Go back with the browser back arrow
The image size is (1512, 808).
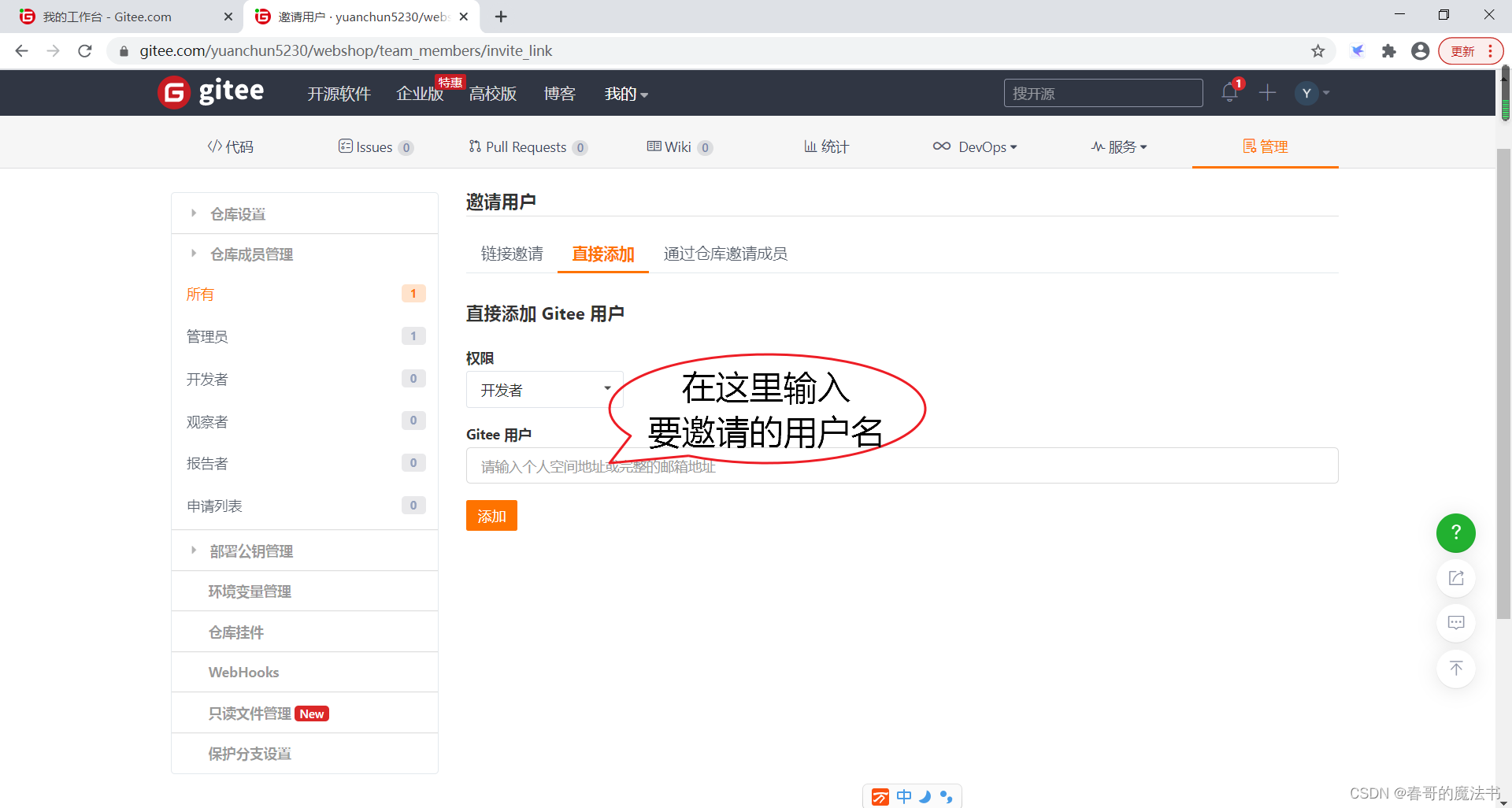point(22,51)
